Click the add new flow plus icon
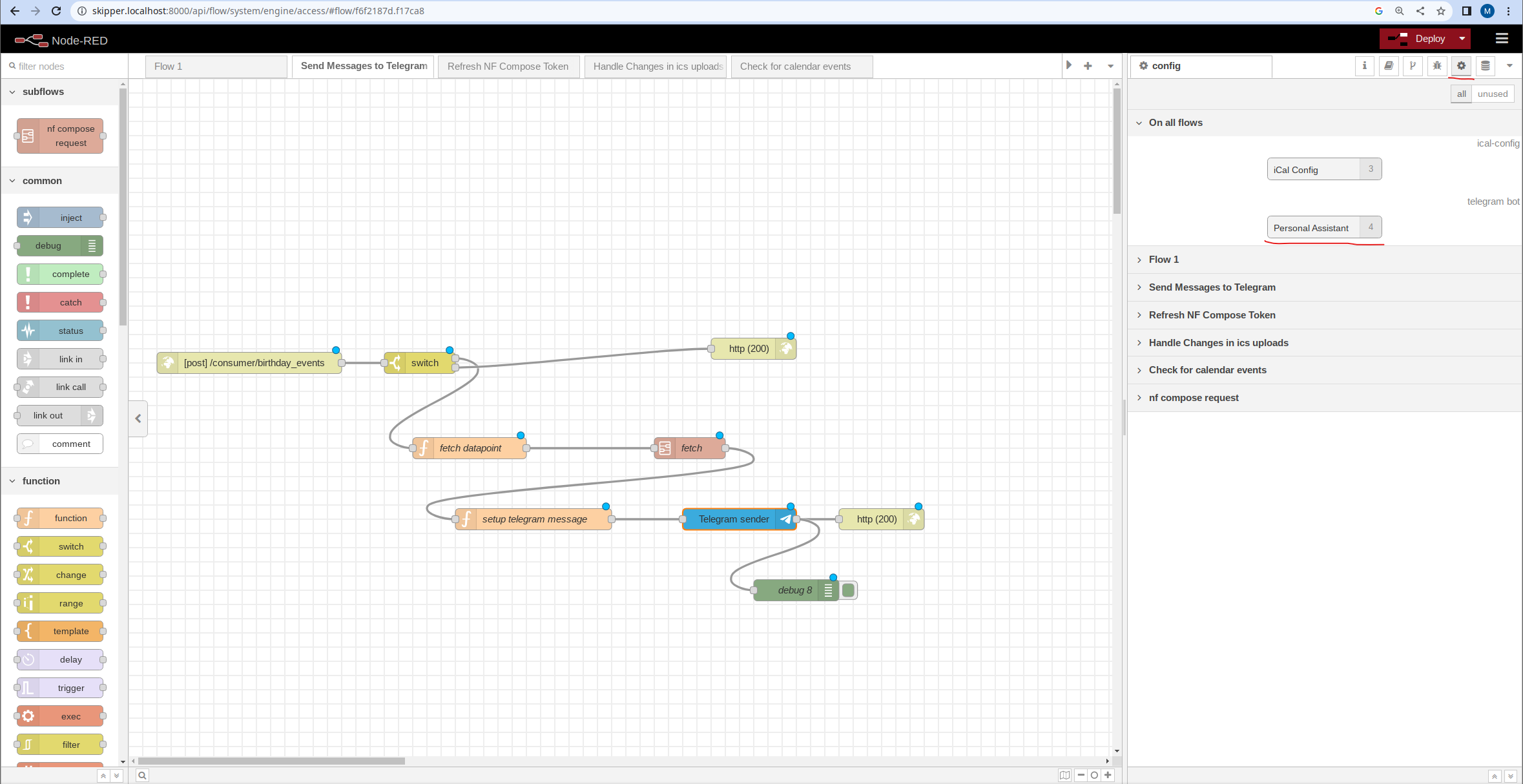The width and height of the screenshot is (1523, 784). coord(1088,66)
